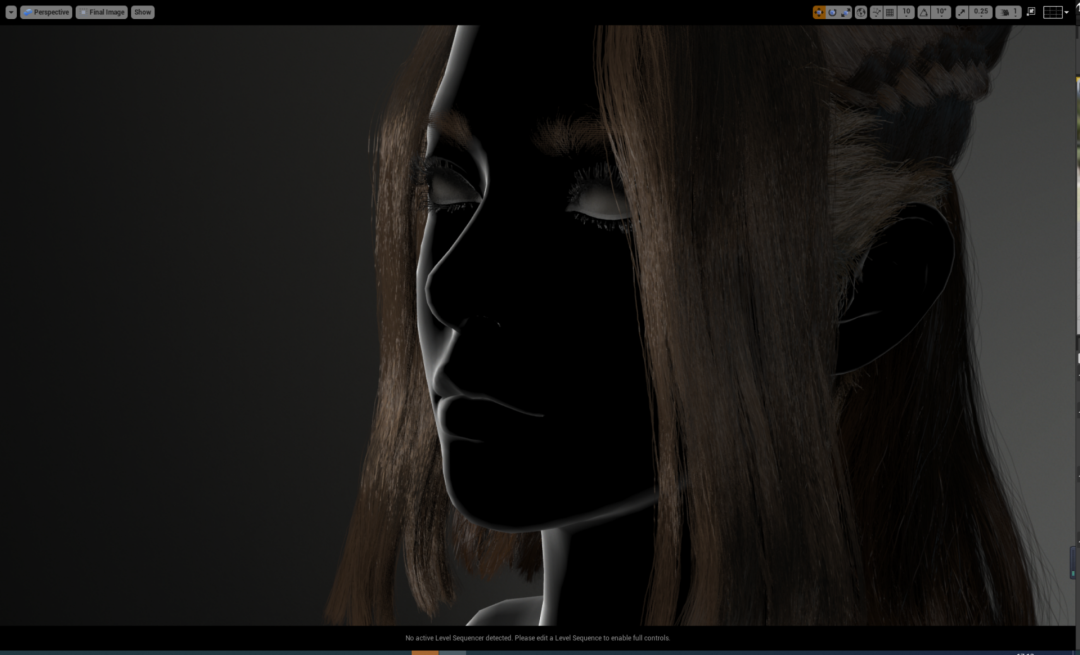Toggle rotation angle snapping
1080x655 pixels.
tap(924, 12)
